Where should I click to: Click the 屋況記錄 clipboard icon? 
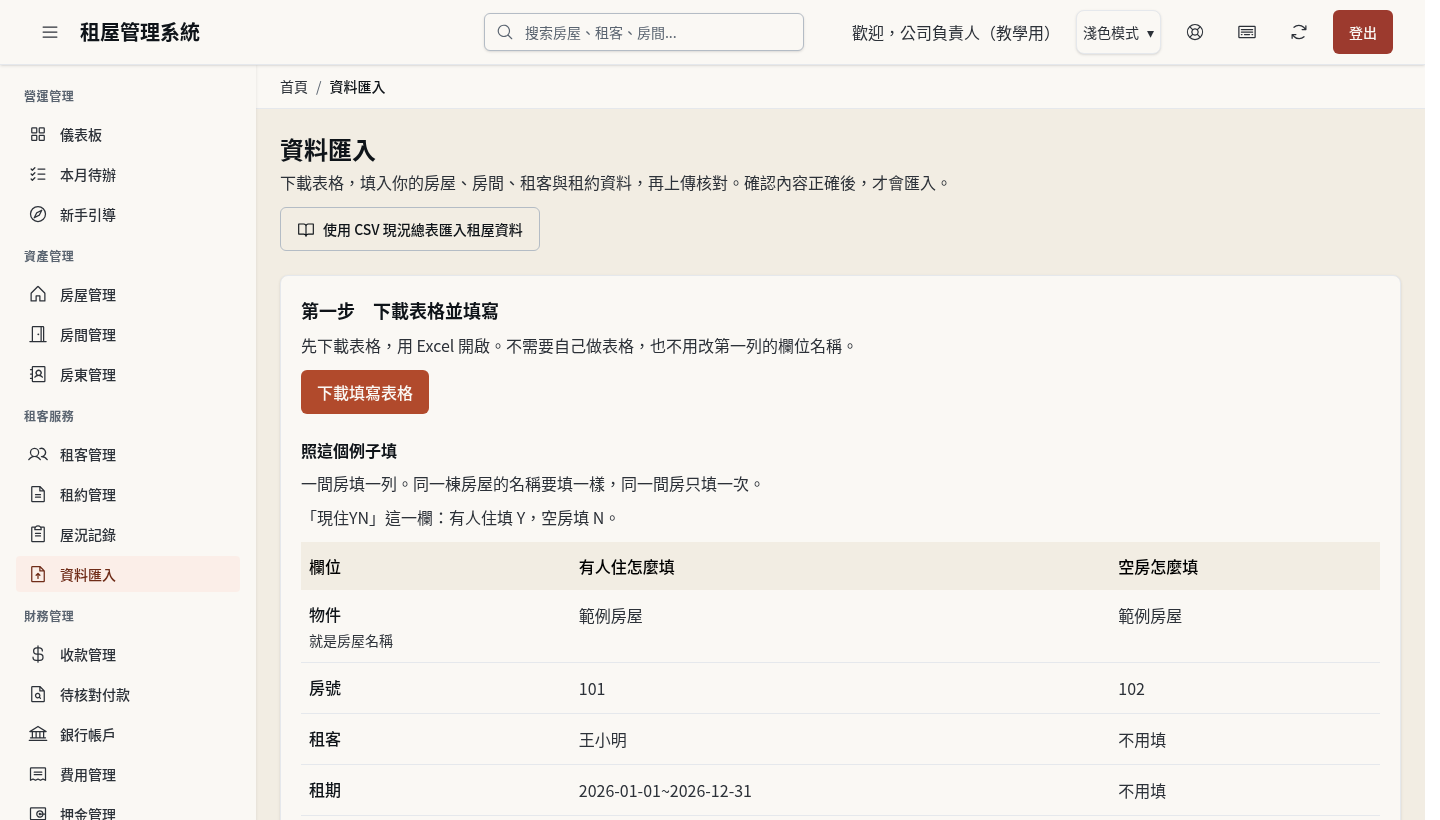pyautogui.click(x=38, y=534)
